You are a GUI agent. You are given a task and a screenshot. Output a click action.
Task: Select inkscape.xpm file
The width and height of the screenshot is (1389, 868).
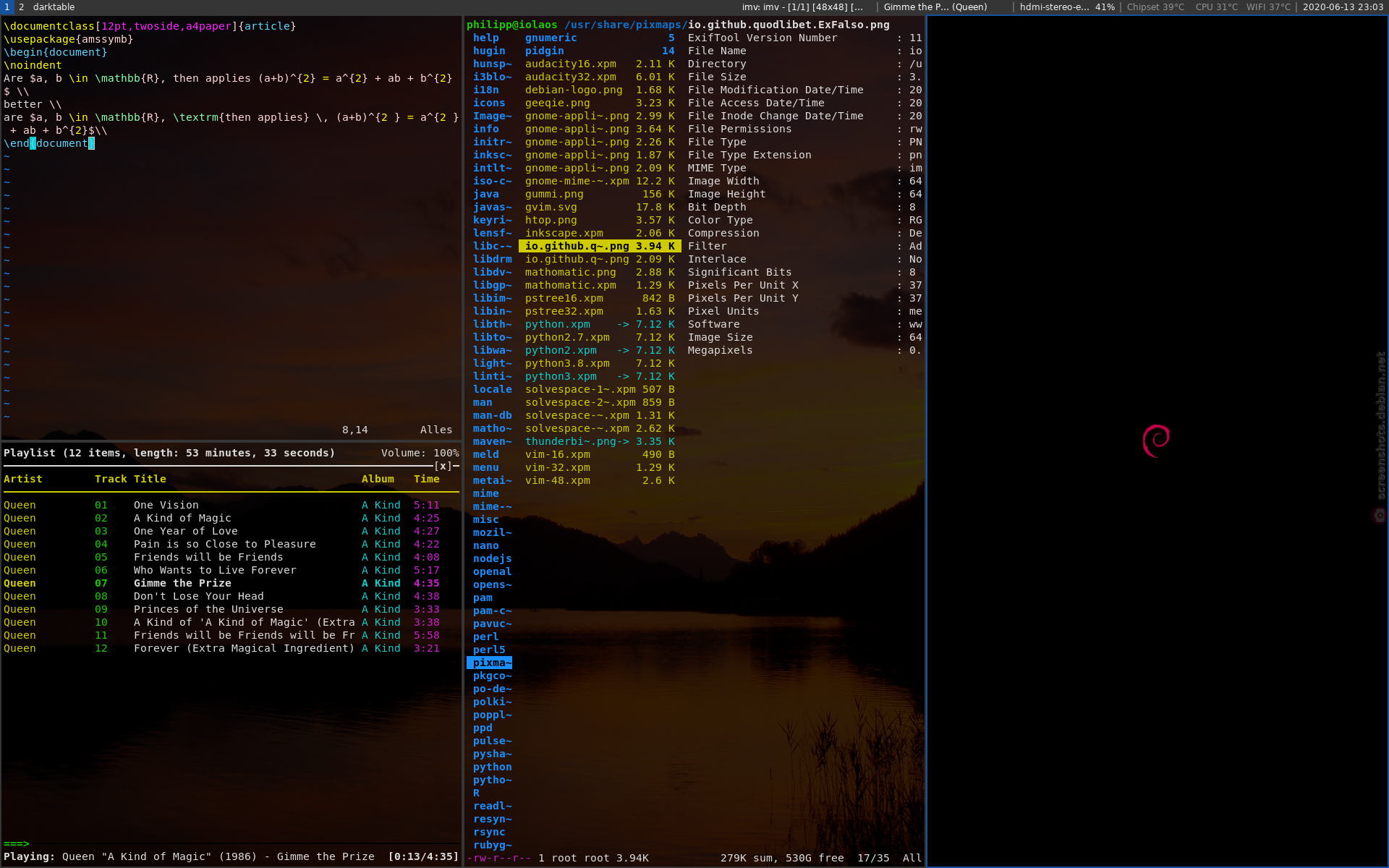pos(600,233)
